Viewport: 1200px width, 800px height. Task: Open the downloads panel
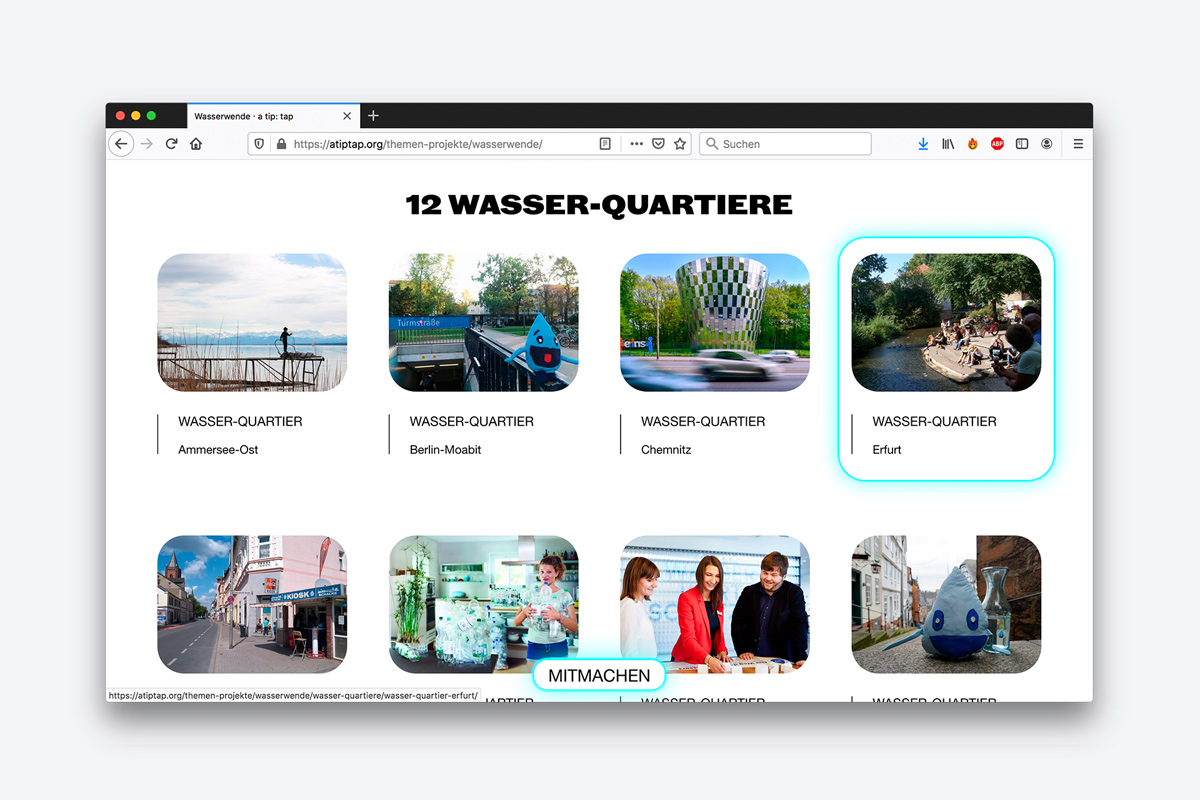click(923, 144)
